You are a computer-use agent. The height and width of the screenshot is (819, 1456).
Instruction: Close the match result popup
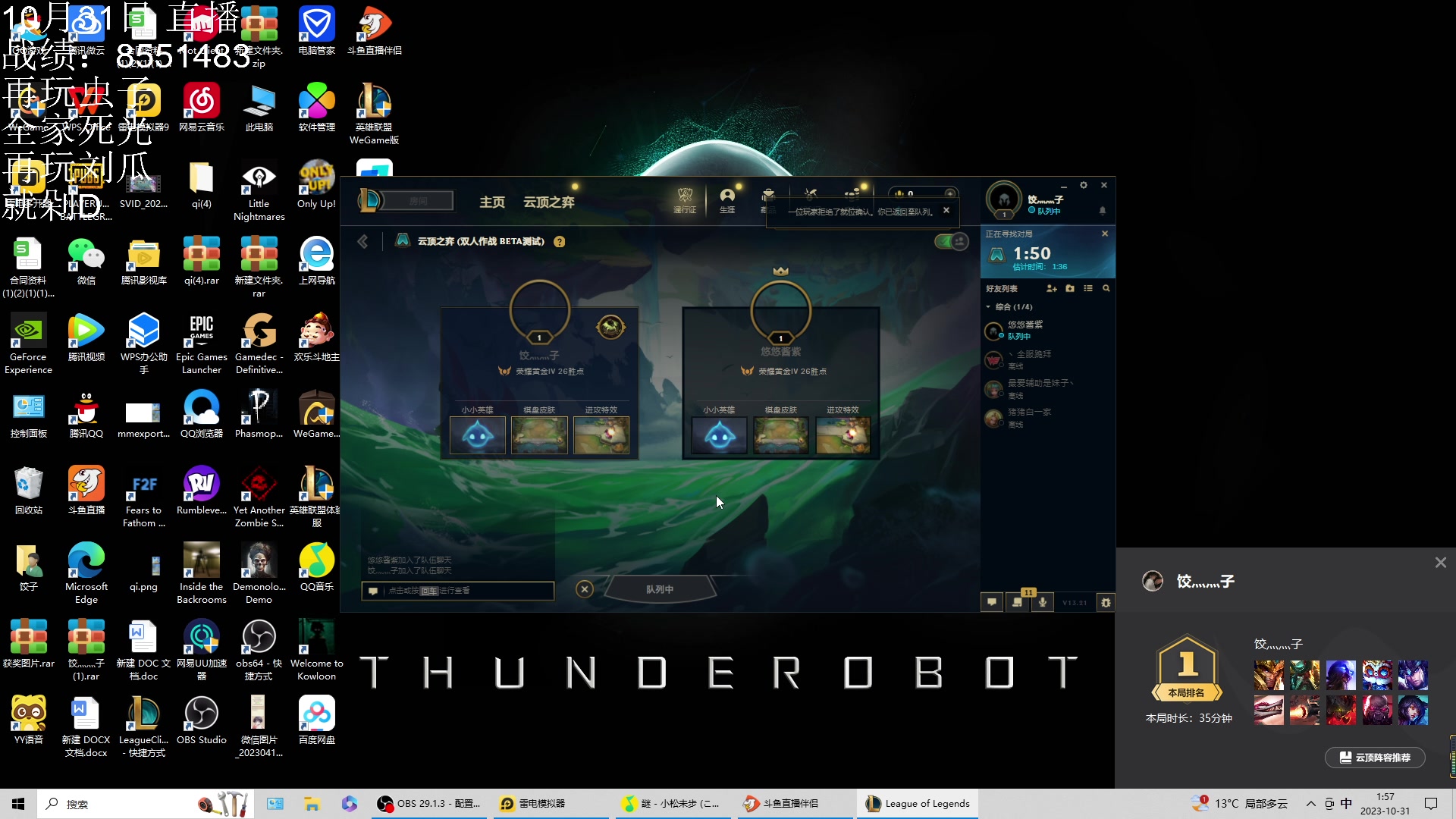point(1440,563)
